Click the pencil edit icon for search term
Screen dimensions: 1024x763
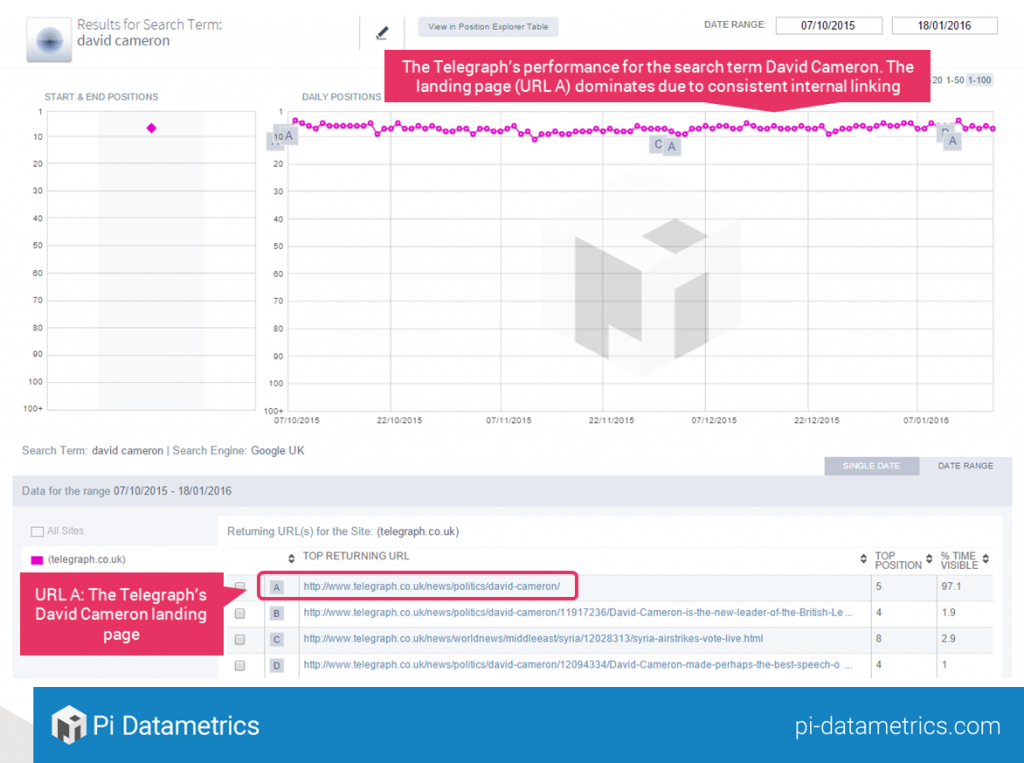381,33
